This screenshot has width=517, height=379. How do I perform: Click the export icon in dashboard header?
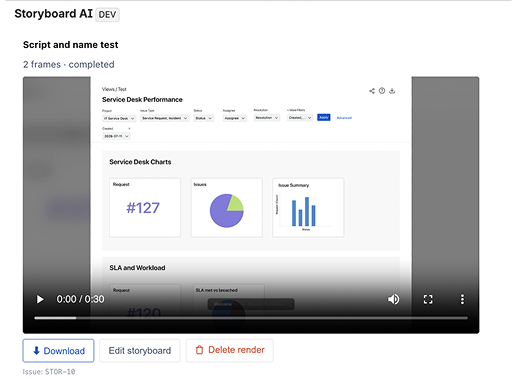click(x=392, y=91)
